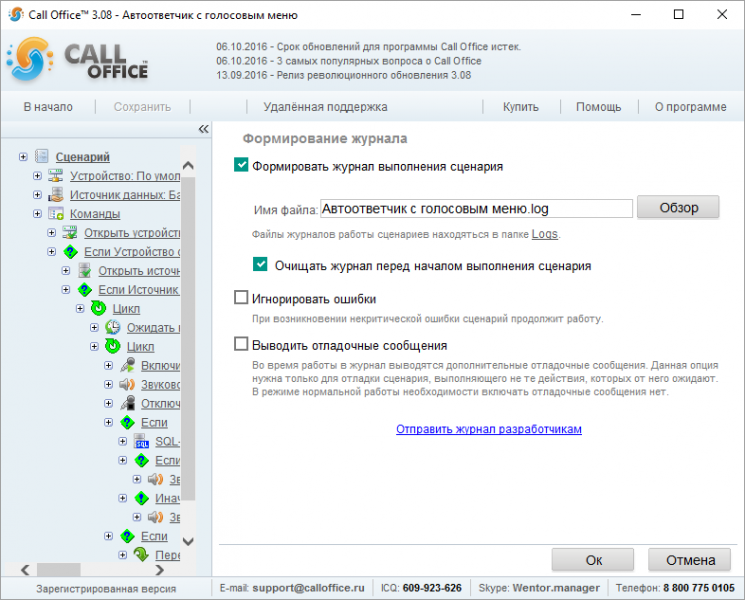Image resolution: width=745 pixels, height=600 pixels.
Task: Click the Включить microphone icon
Action: click(x=127, y=365)
